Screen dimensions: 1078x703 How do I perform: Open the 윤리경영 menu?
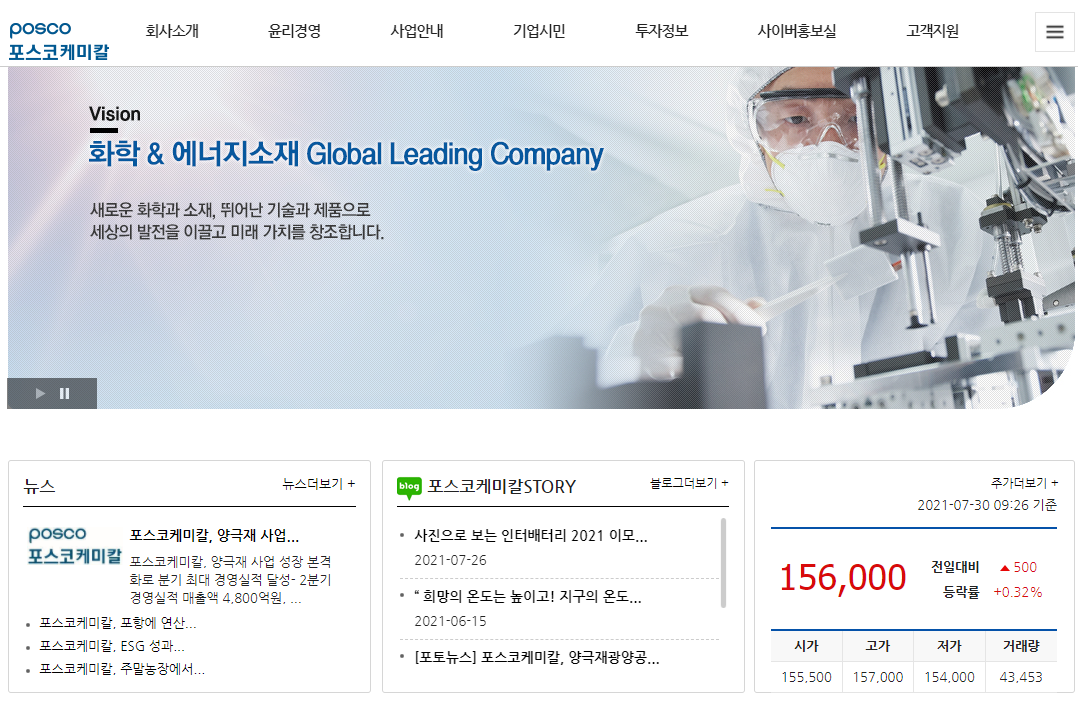coord(294,31)
